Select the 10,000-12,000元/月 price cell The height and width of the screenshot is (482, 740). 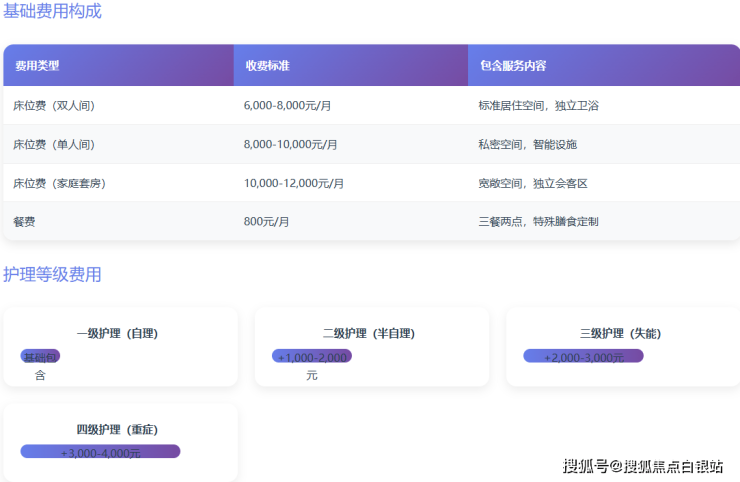pos(294,183)
